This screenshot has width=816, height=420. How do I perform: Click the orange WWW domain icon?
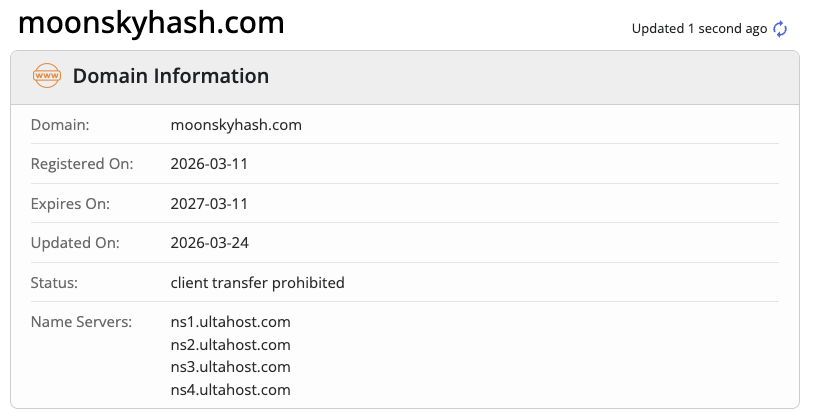point(47,76)
